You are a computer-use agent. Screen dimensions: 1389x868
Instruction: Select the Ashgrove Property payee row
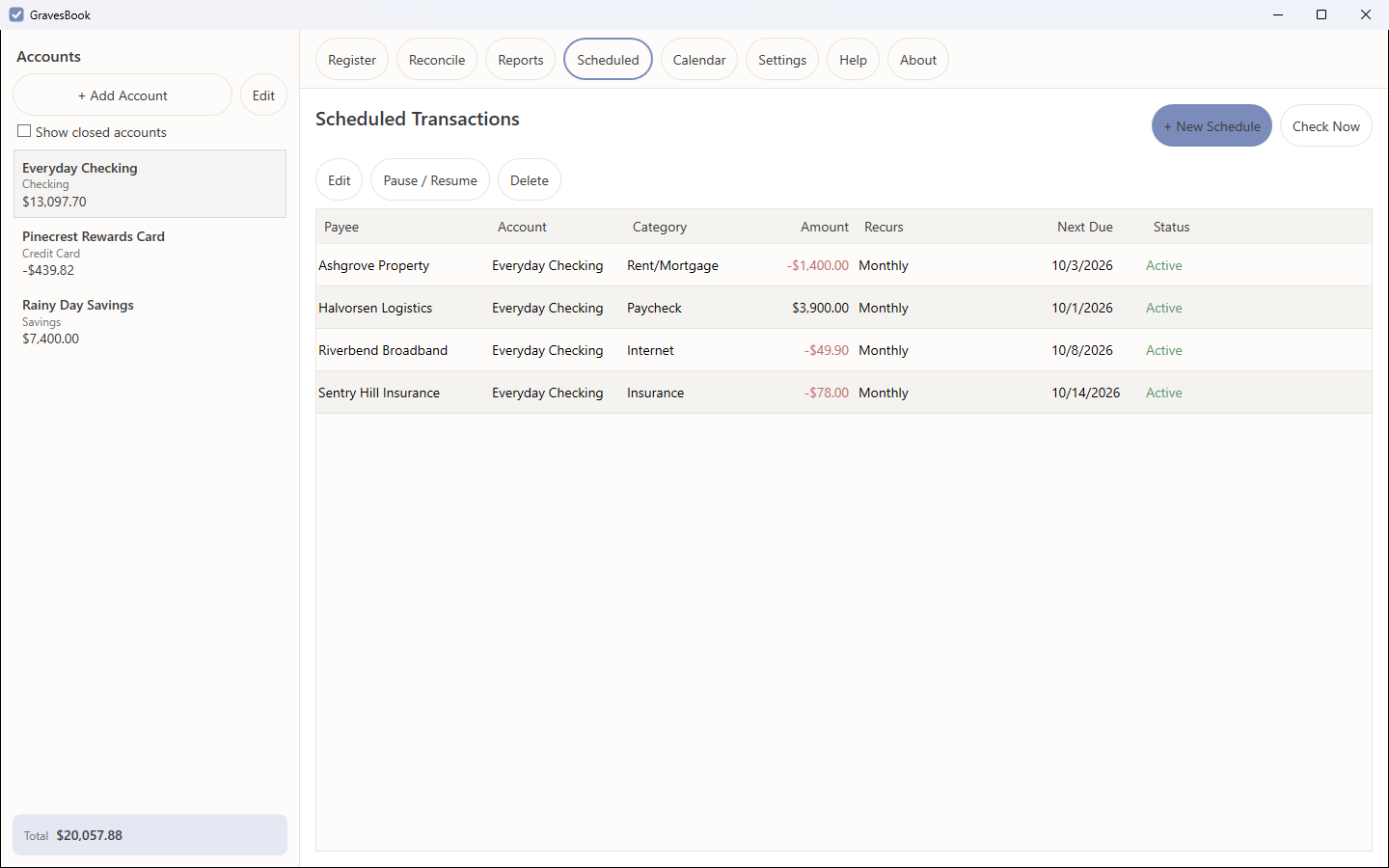tap(844, 265)
